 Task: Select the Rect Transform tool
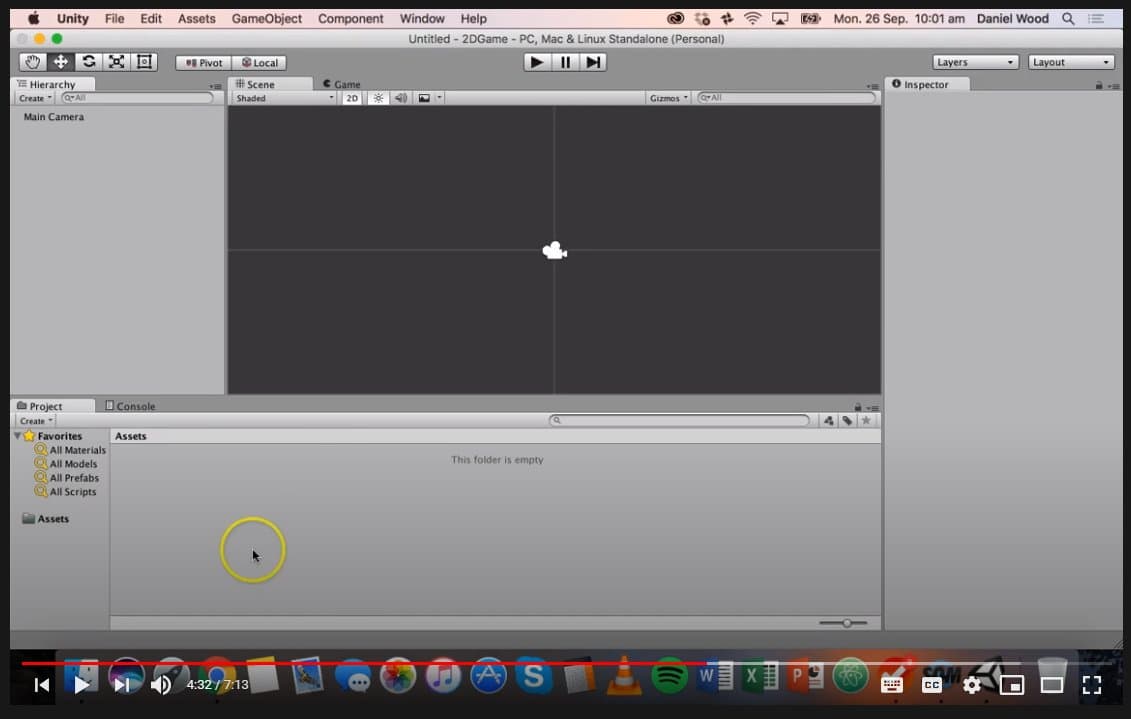(145, 62)
